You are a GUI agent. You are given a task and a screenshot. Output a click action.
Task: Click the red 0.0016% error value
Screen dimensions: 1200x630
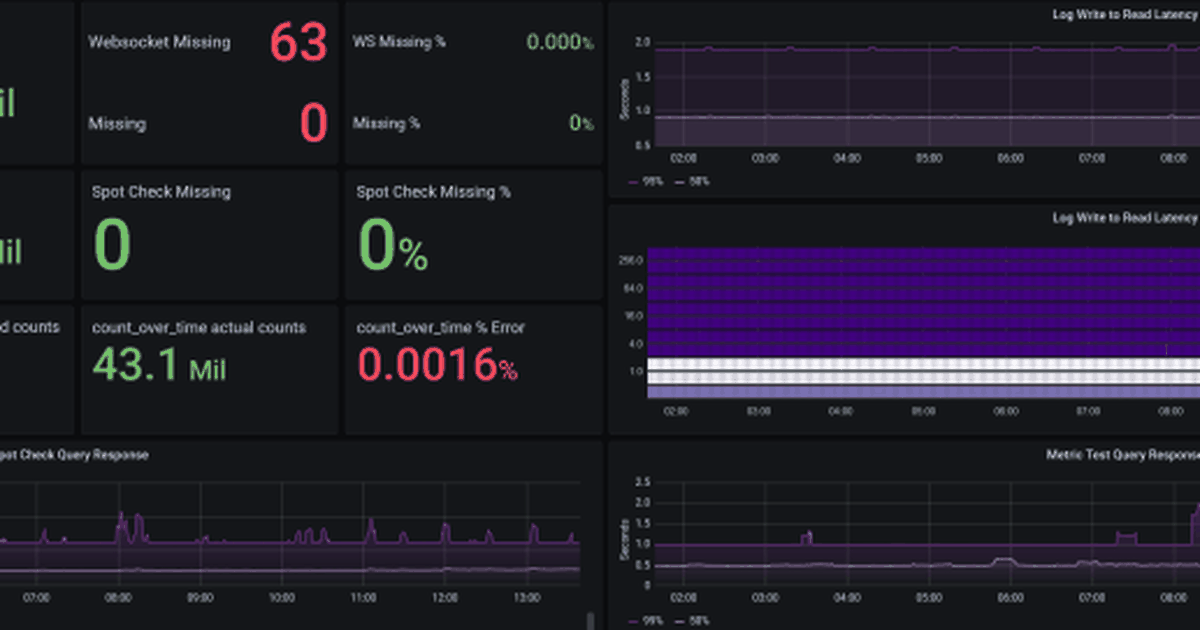[x=438, y=366]
